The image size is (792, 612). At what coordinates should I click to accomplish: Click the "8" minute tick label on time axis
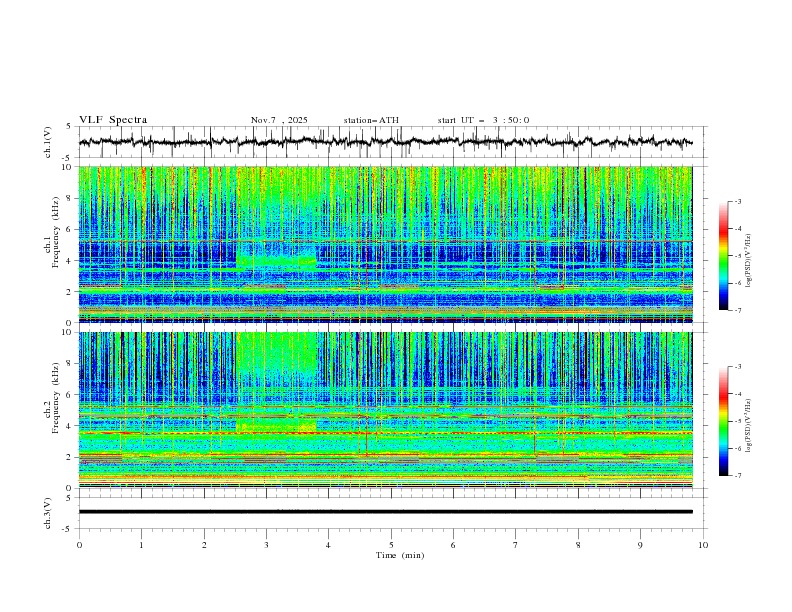[578, 545]
